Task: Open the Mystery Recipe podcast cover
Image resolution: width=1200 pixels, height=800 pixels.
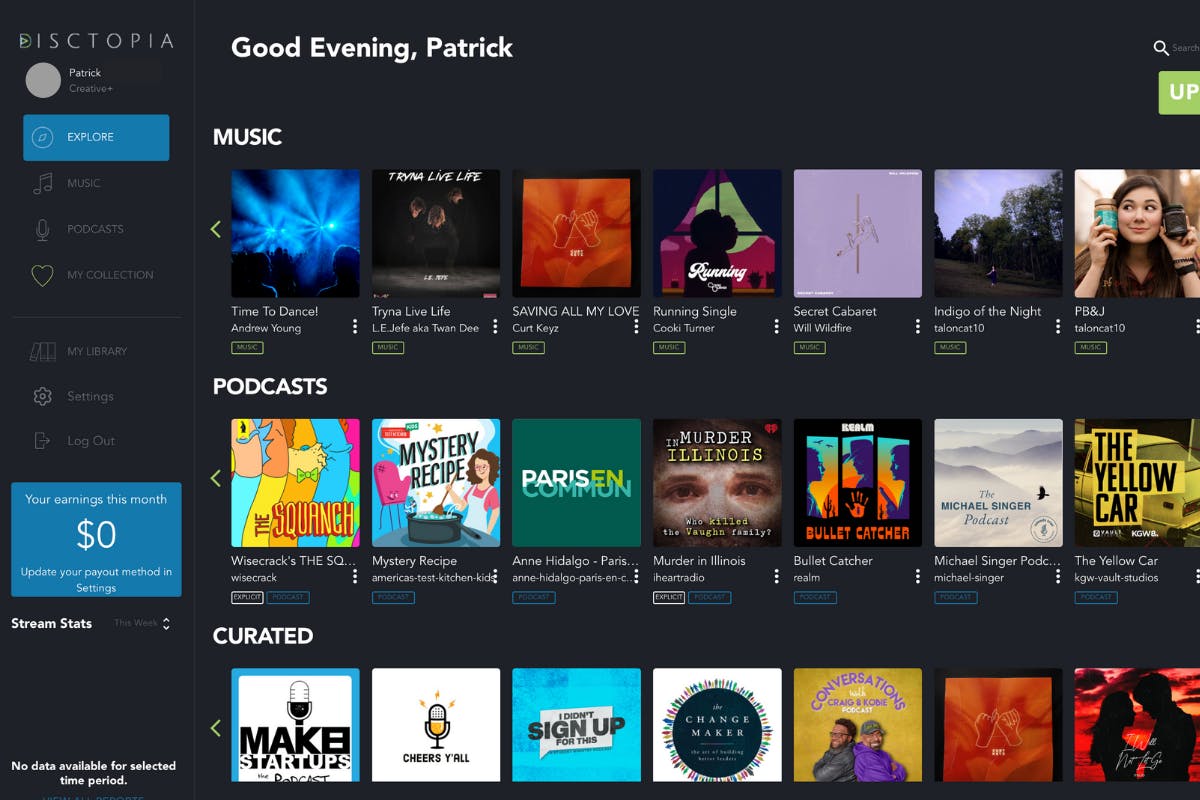Action: (436, 483)
